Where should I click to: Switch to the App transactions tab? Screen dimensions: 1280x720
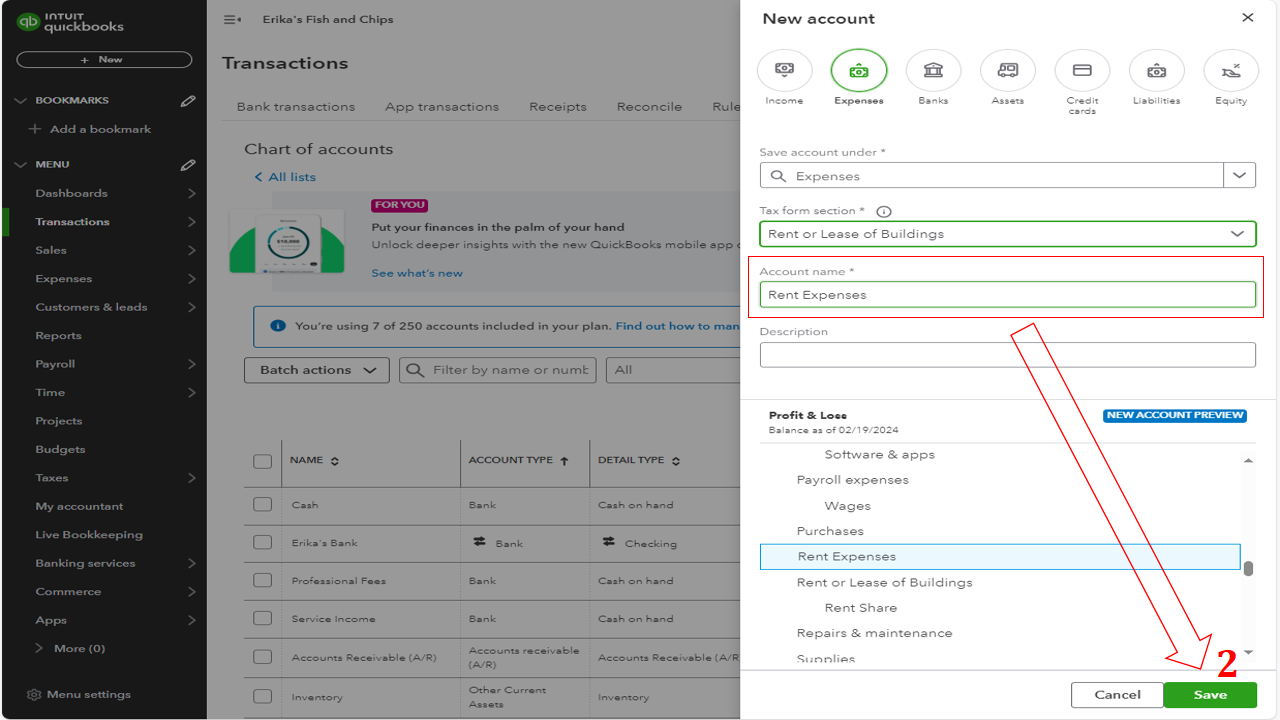(x=442, y=107)
